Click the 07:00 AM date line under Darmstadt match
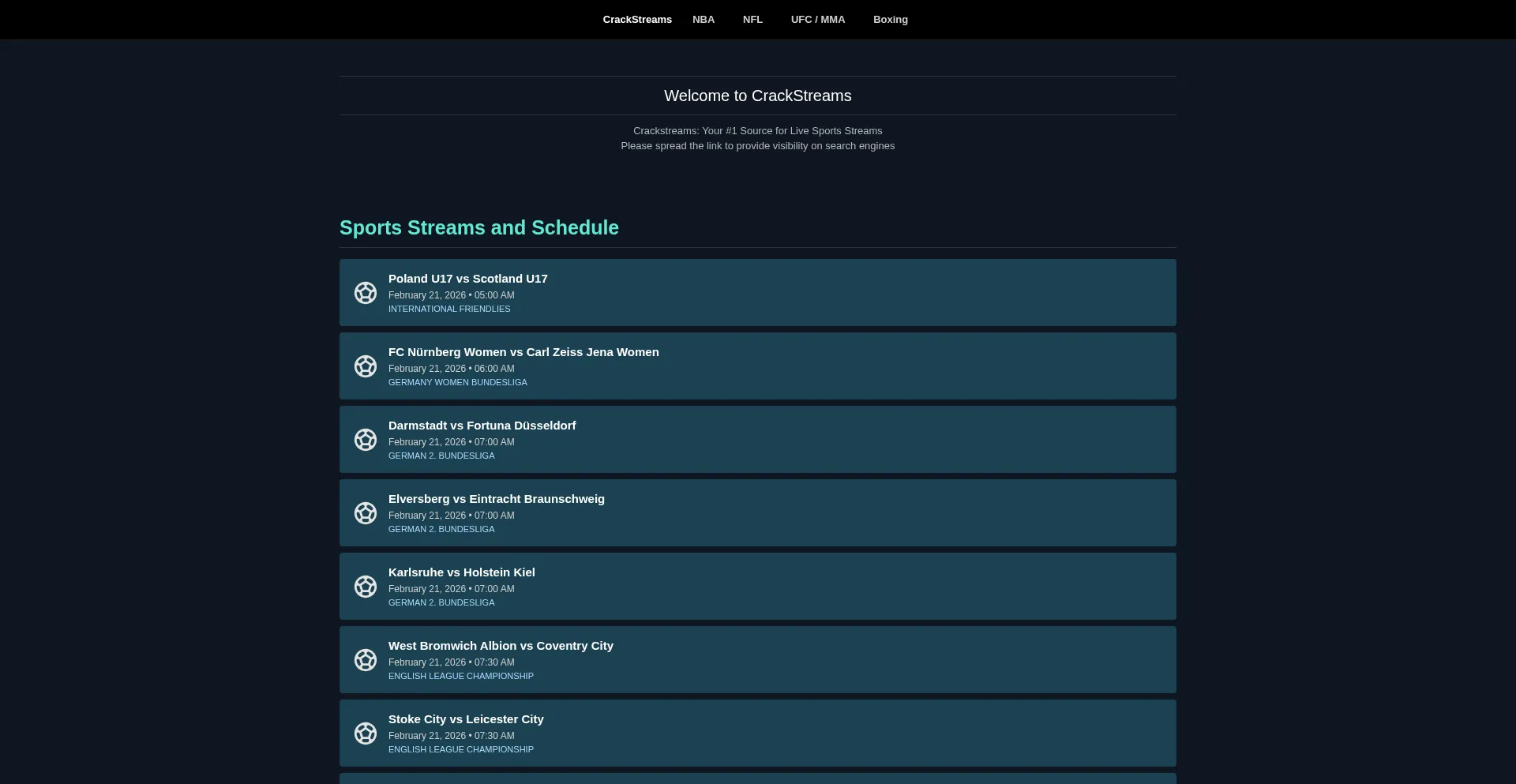Screen dimensions: 1516x784 click(452, 442)
